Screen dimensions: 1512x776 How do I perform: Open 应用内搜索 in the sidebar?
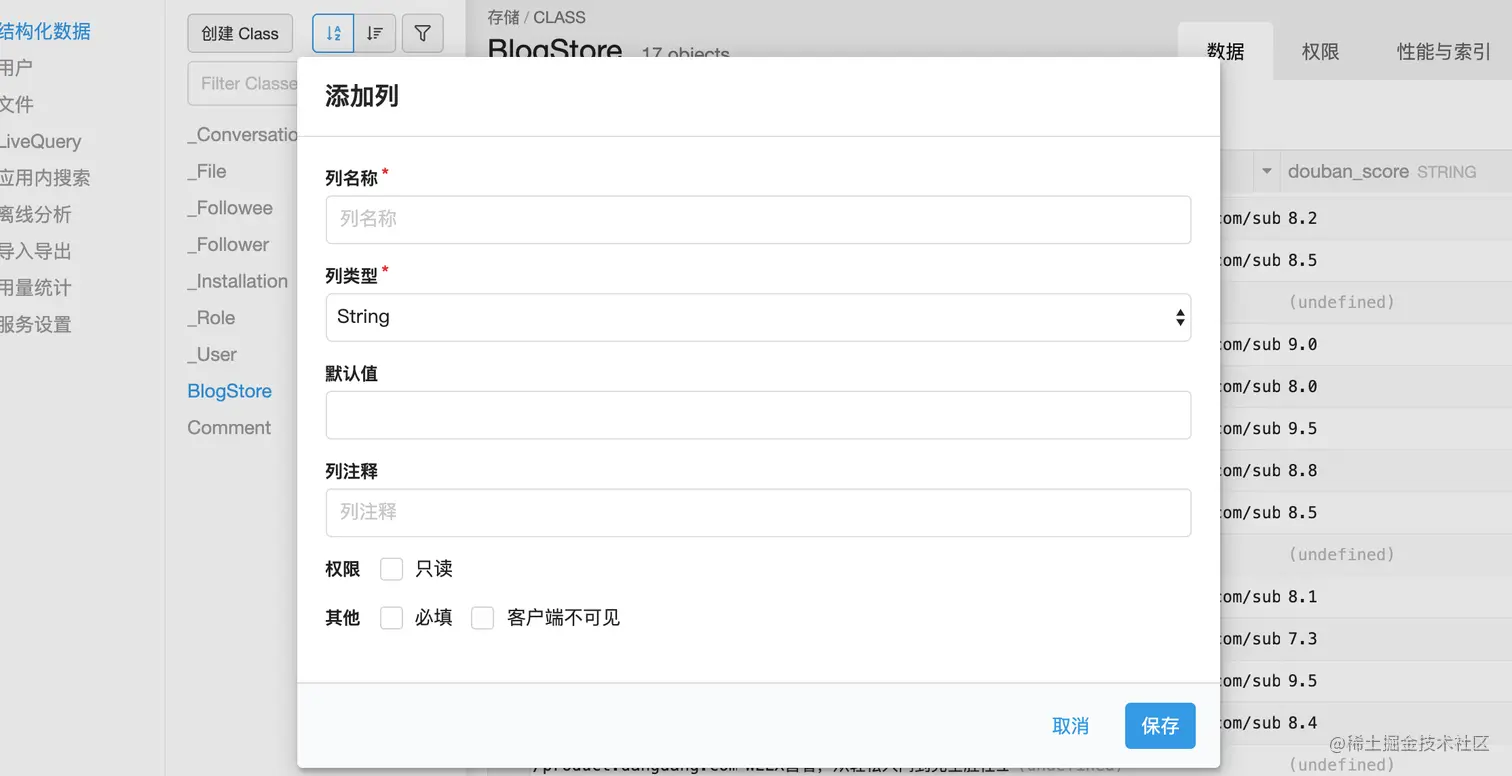pyautogui.click(x=45, y=178)
